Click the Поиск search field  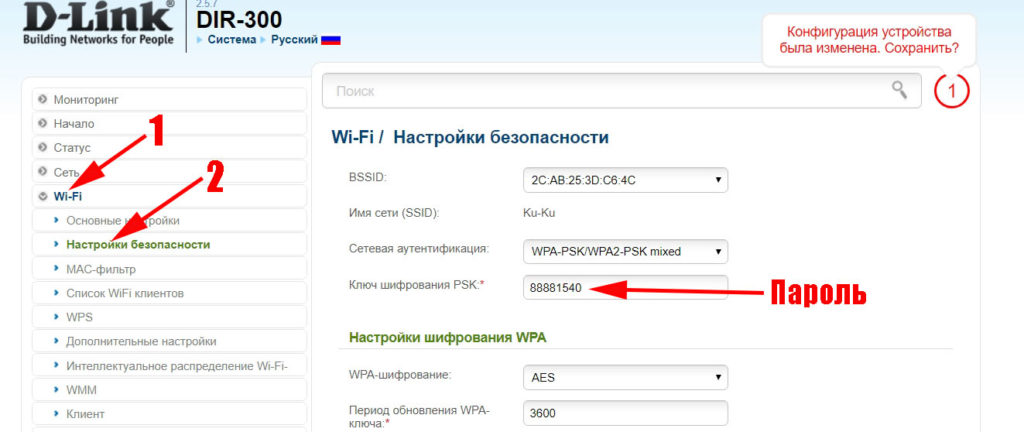pyautogui.click(x=600, y=91)
